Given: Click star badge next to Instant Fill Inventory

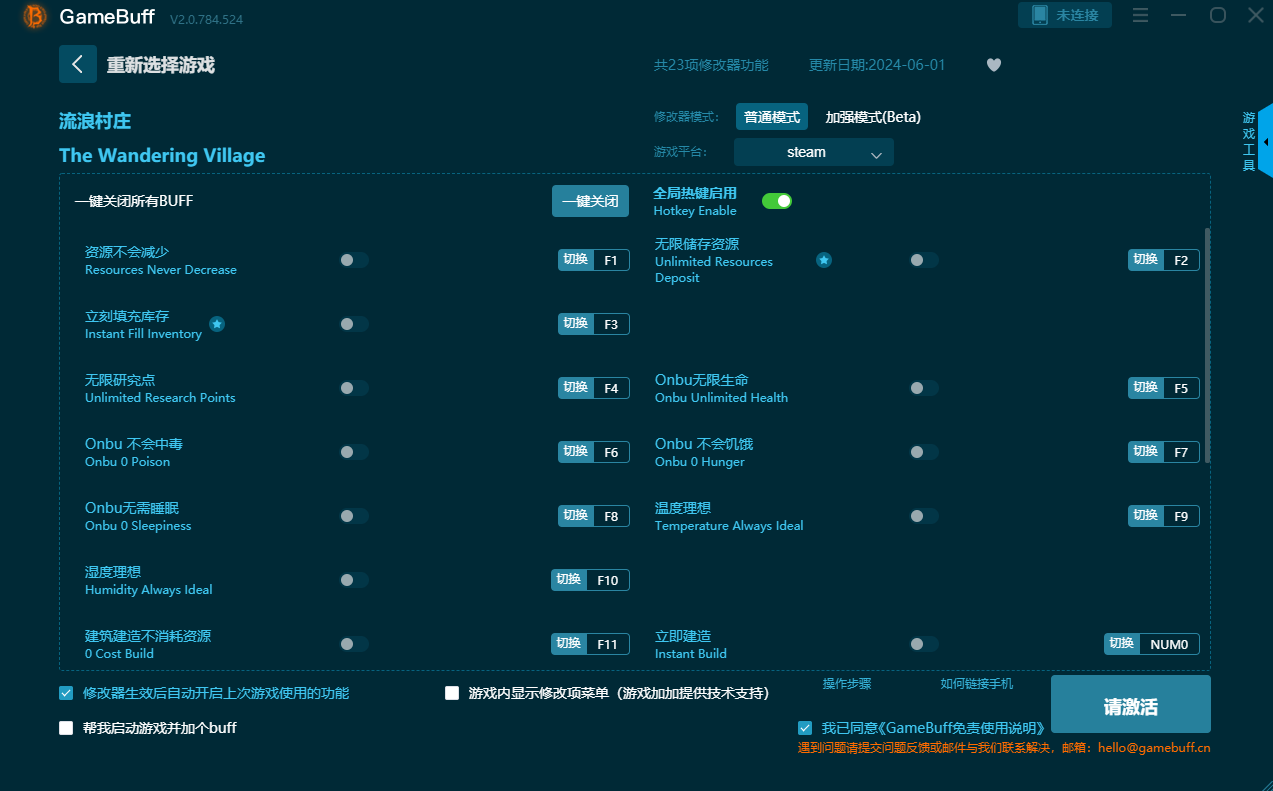Looking at the screenshot, I should tap(217, 324).
